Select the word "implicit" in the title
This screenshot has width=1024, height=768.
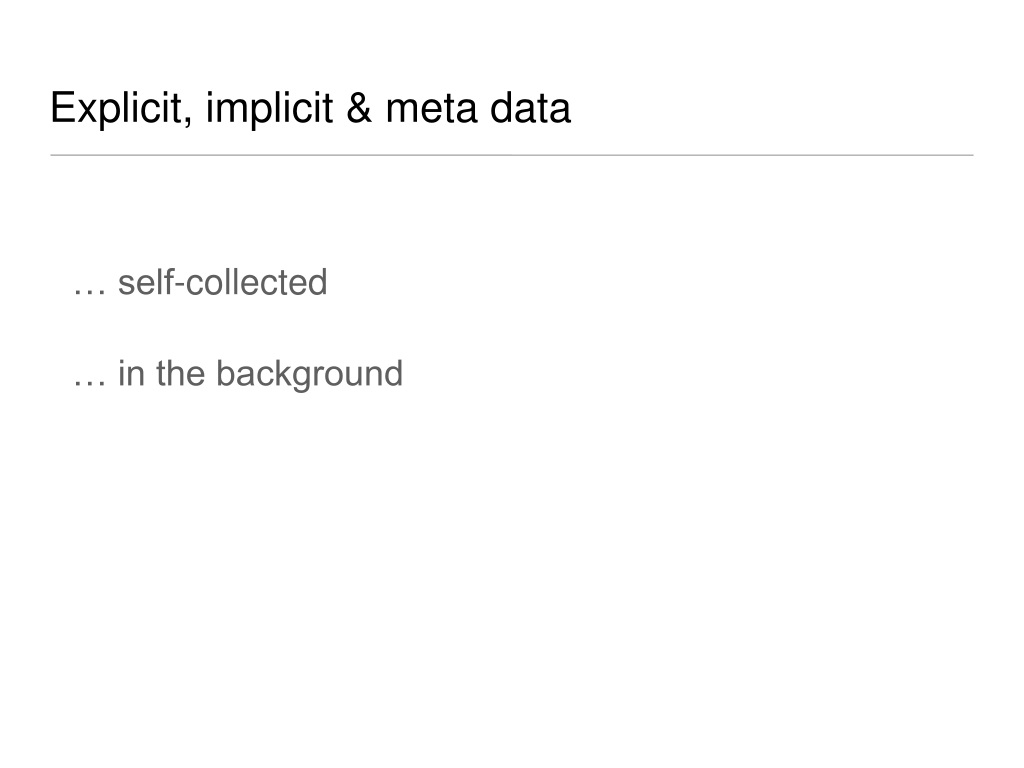point(269,108)
